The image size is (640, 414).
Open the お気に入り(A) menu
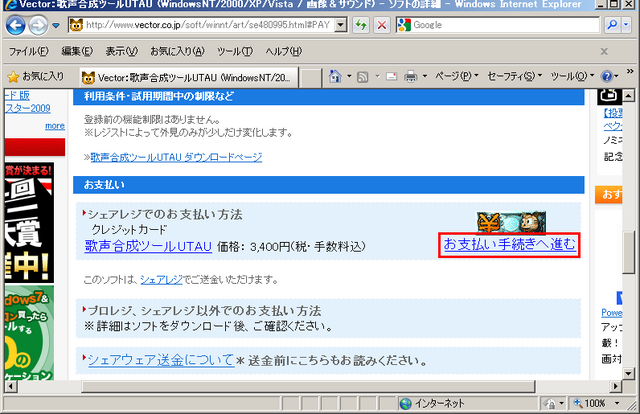(177, 51)
